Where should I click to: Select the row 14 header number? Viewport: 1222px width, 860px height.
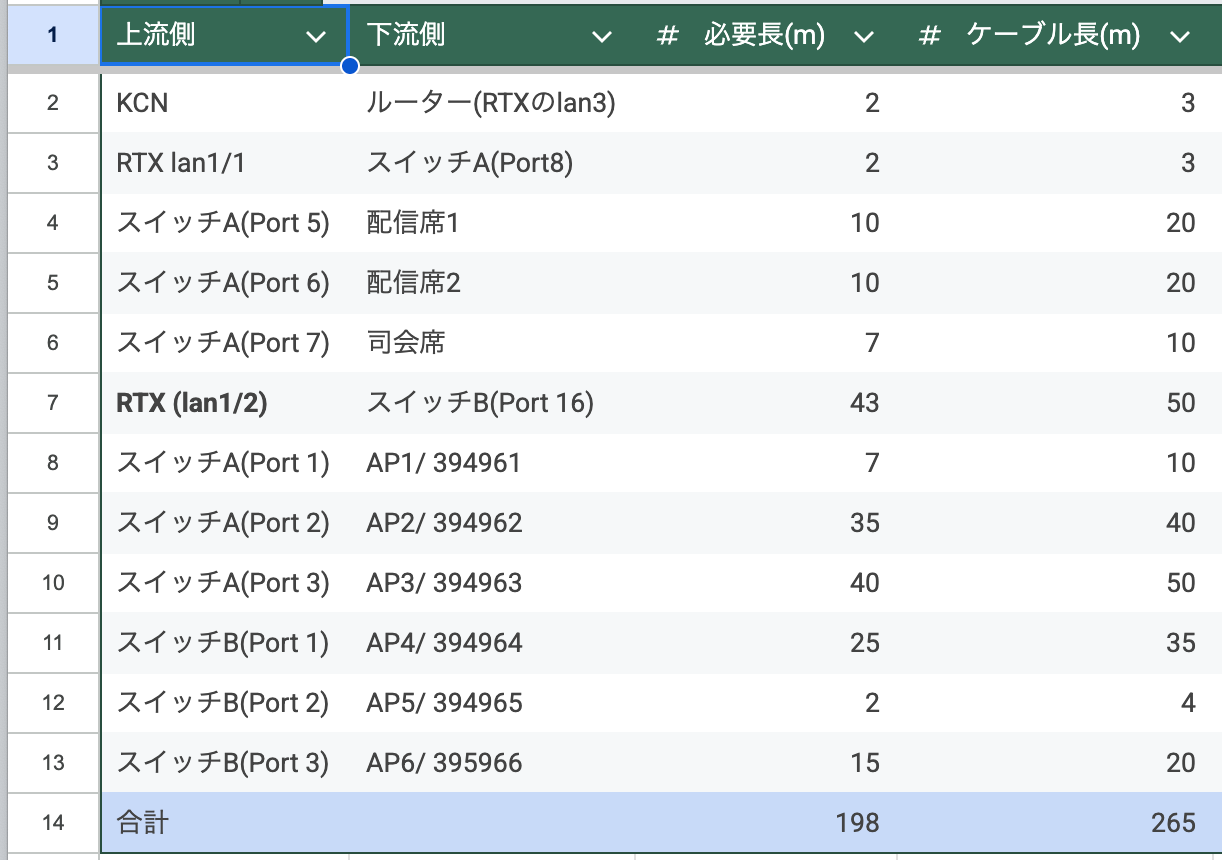[x=52, y=823]
